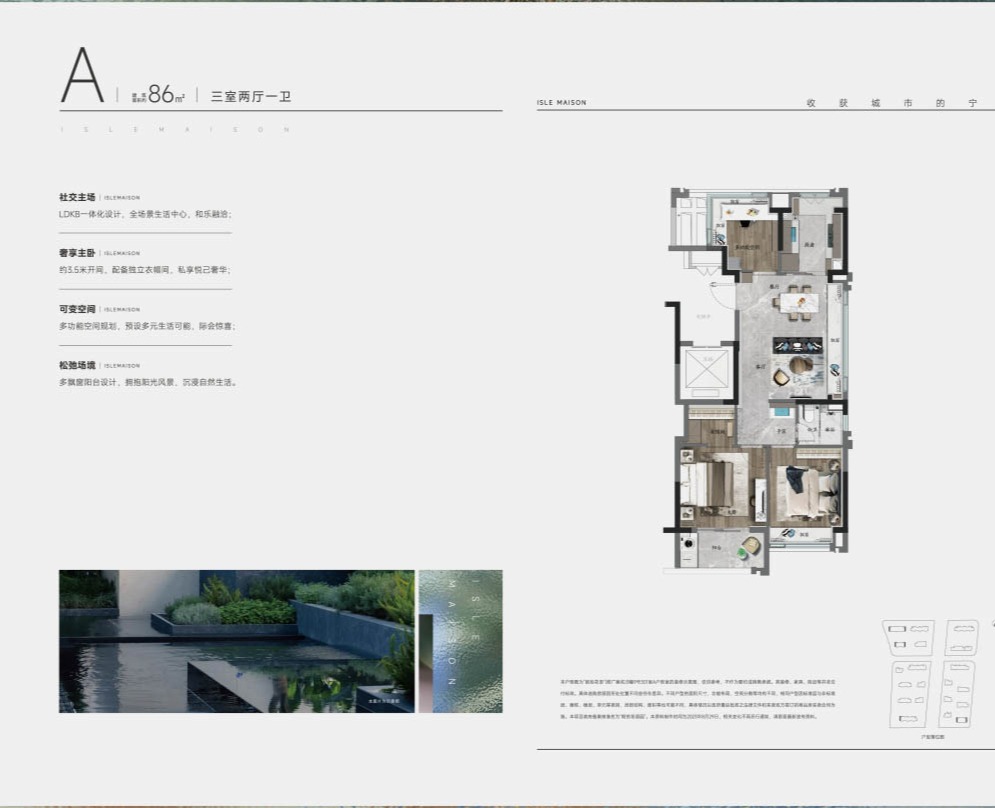Screen dimensions: 995x808
Task: Click the 多飘窗阳台设计 description line
Action: (148, 382)
